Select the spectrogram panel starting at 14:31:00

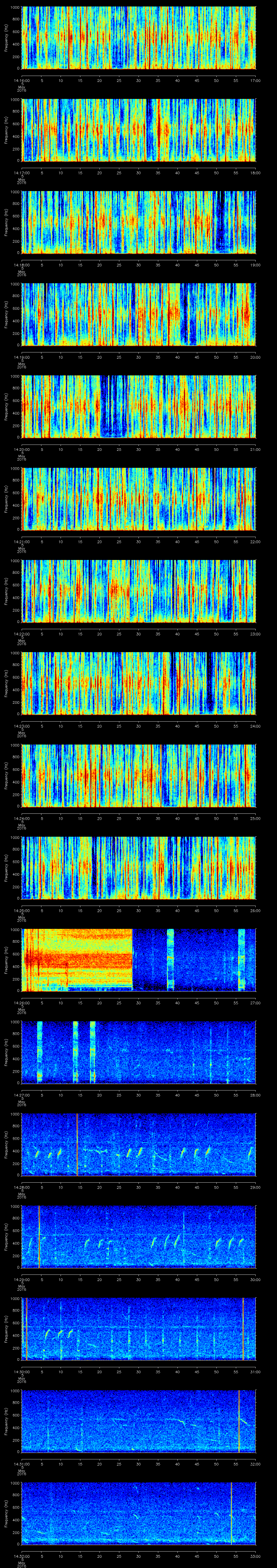click(139, 1421)
